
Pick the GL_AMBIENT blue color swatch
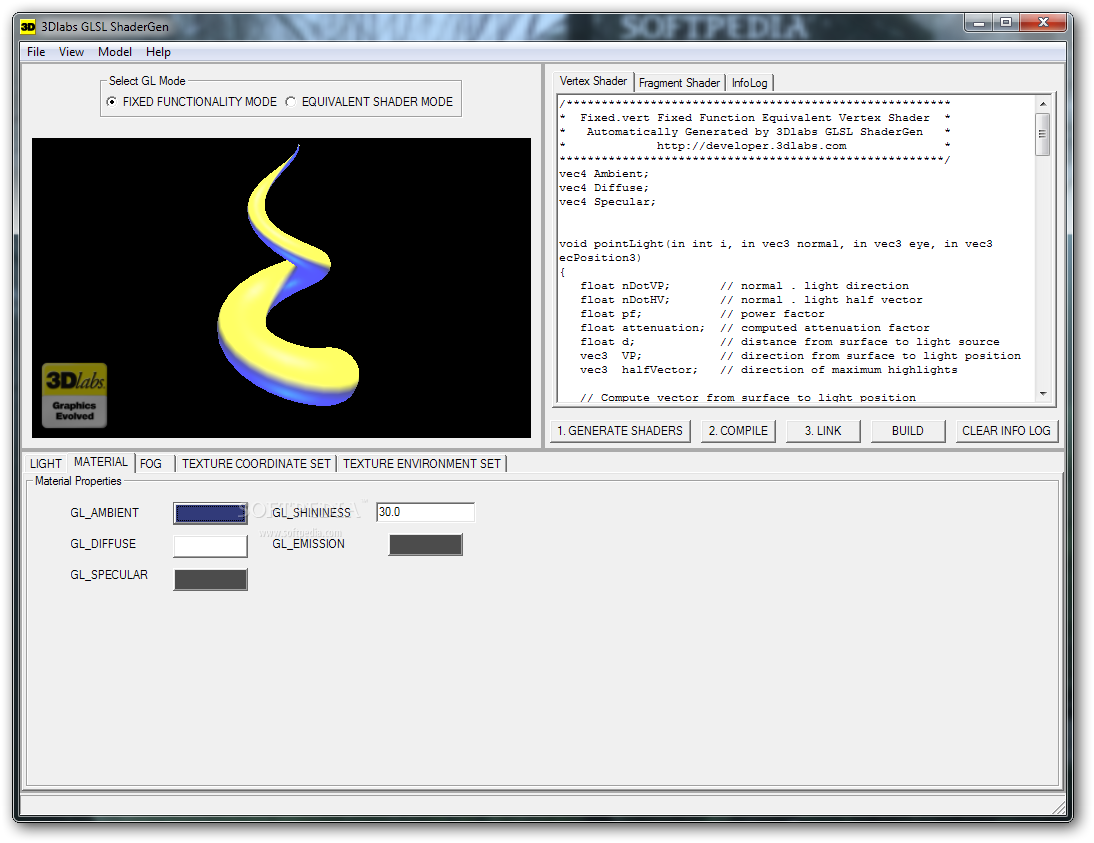point(210,514)
